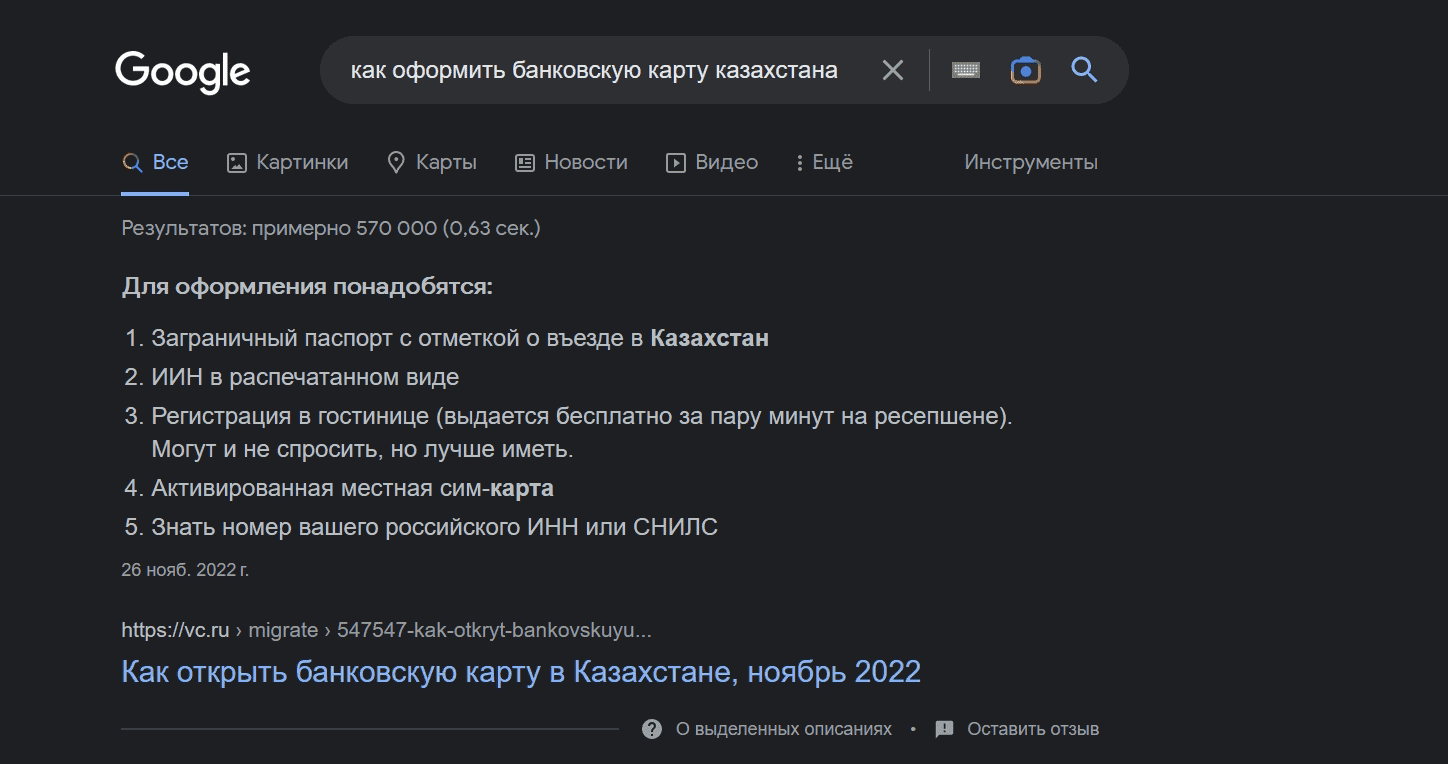Screen dimensions: 1448x764
Task: Switch to the Карты tab
Action: coord(432,162)
